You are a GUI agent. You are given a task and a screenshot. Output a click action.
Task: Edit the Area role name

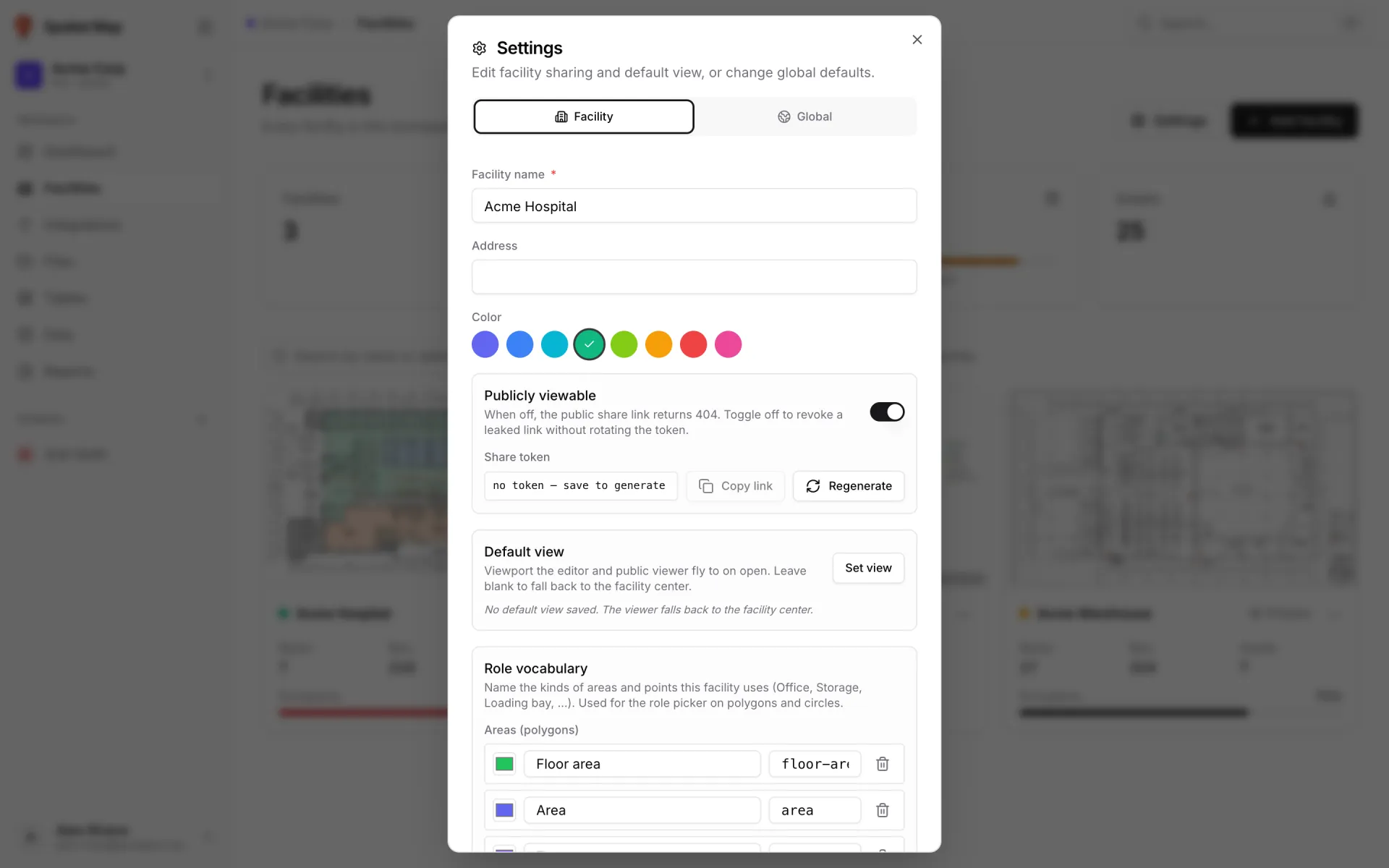642,810
